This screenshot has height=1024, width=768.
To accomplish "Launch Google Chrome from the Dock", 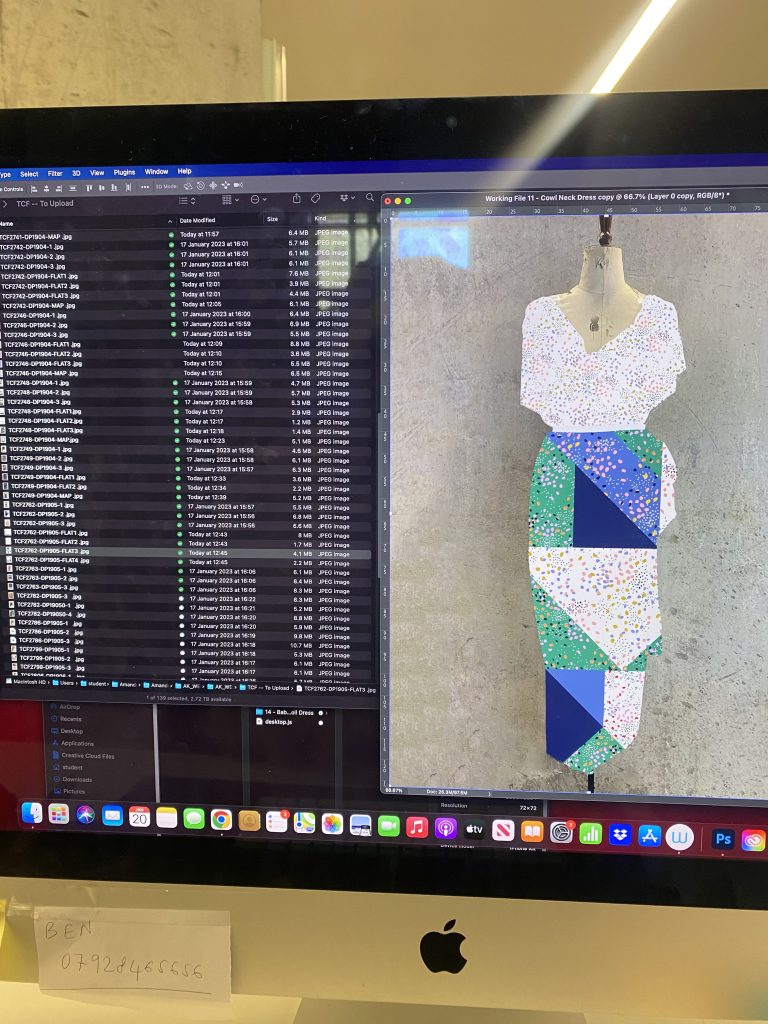I will click(221, 820).
